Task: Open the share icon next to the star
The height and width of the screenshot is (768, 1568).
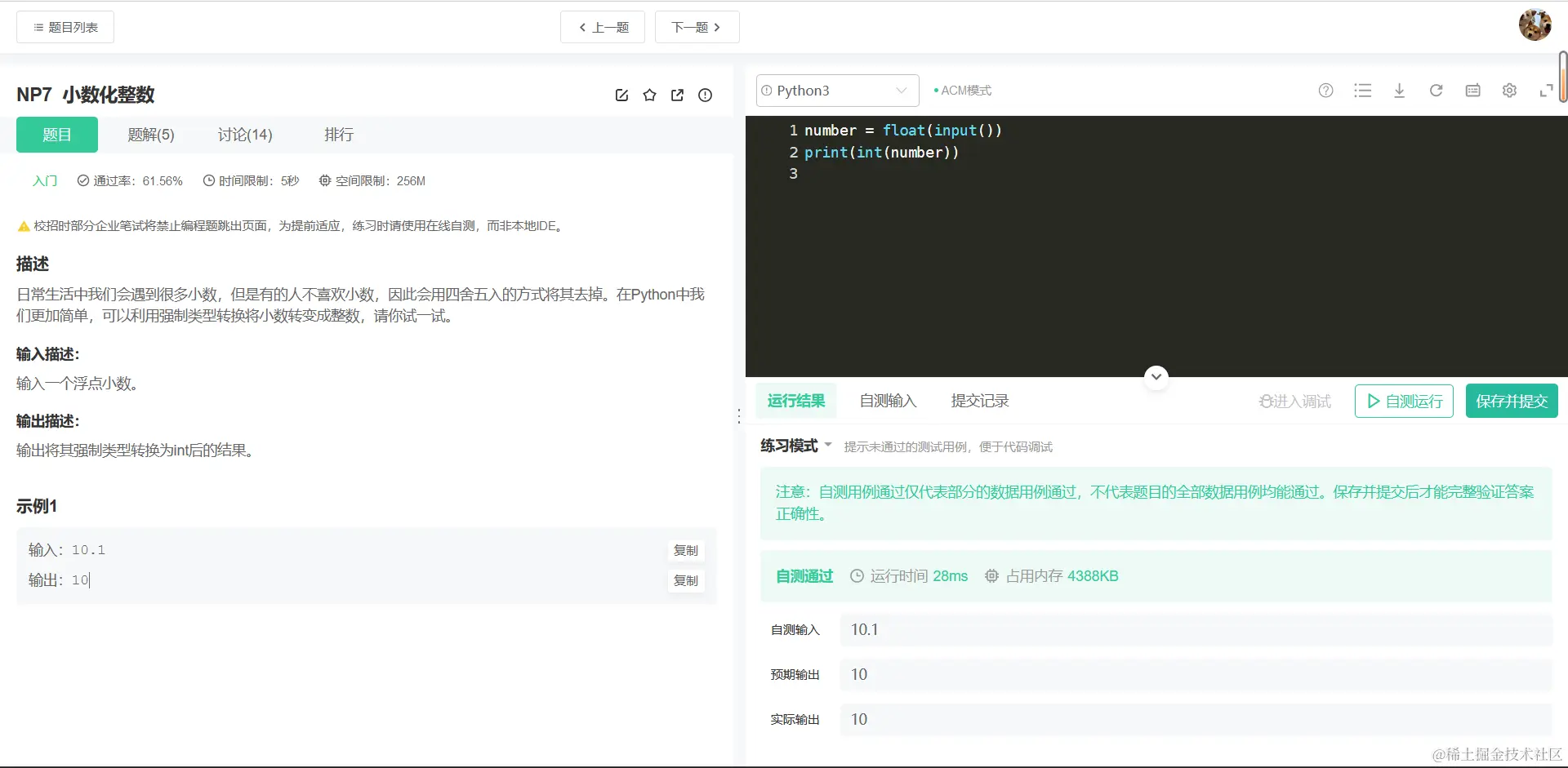Action: coord(677,95)
